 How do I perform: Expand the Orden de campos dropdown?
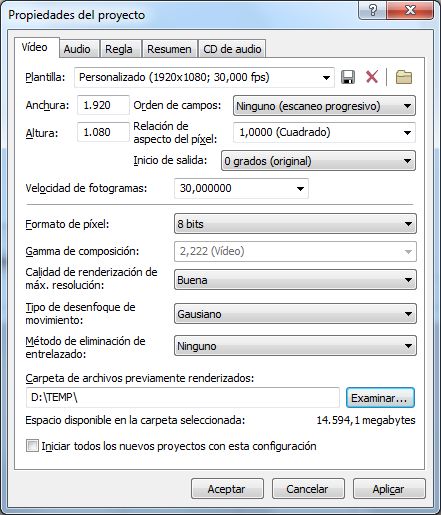324,106
